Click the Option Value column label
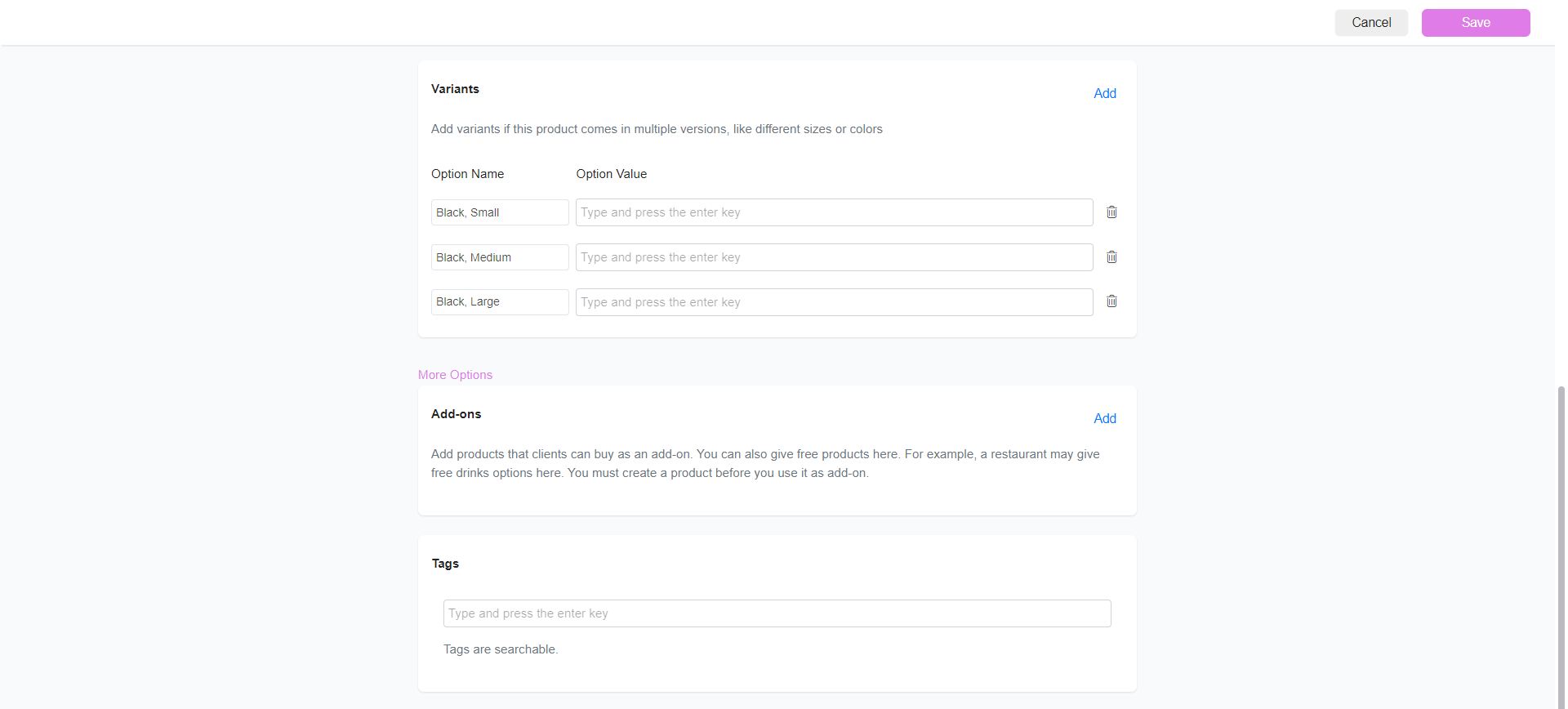Viewport: 1568px width, 709px height. pyautogui.click(x=612, y=174)
